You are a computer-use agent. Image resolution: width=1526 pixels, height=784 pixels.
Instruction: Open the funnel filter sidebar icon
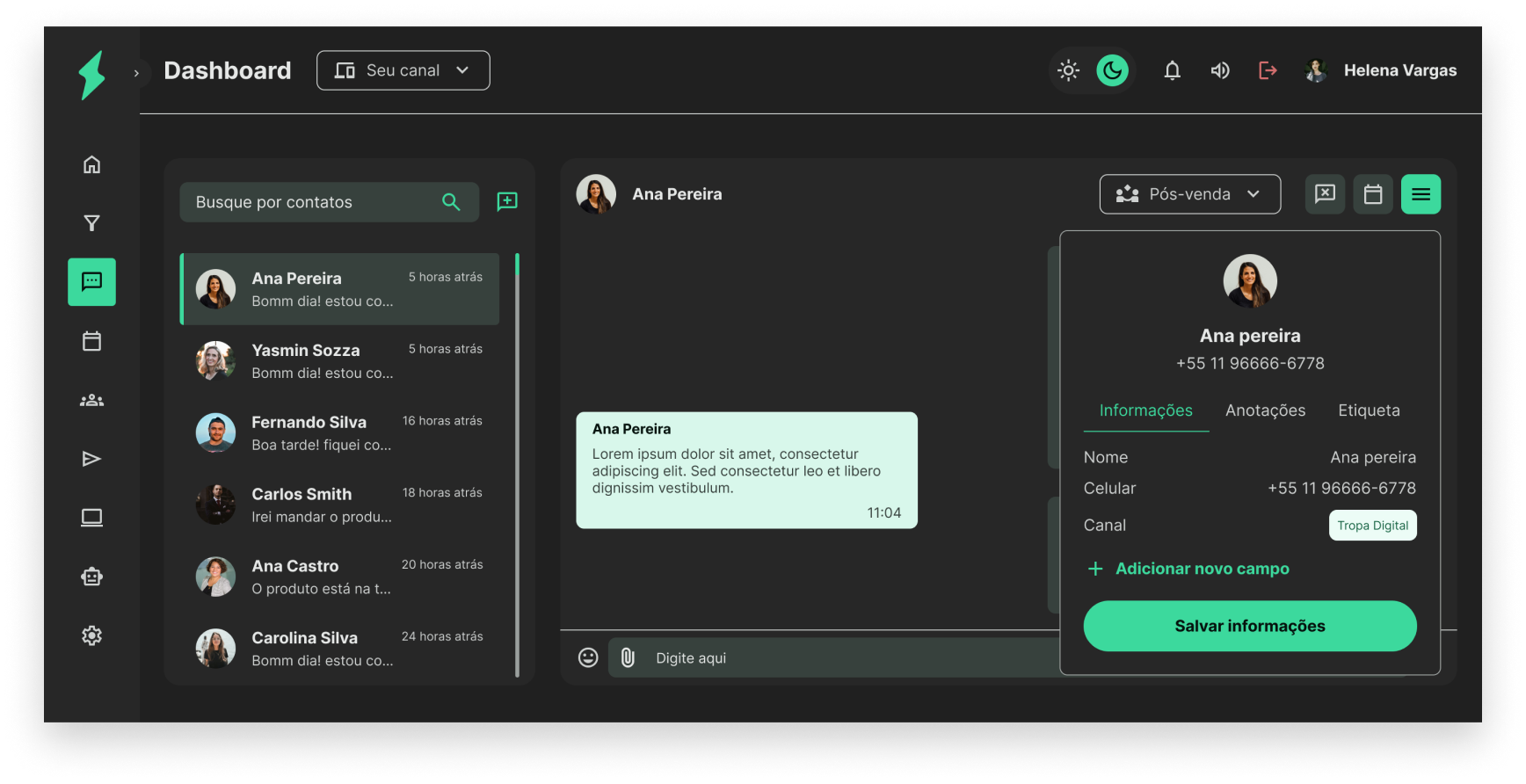point(91,223)
